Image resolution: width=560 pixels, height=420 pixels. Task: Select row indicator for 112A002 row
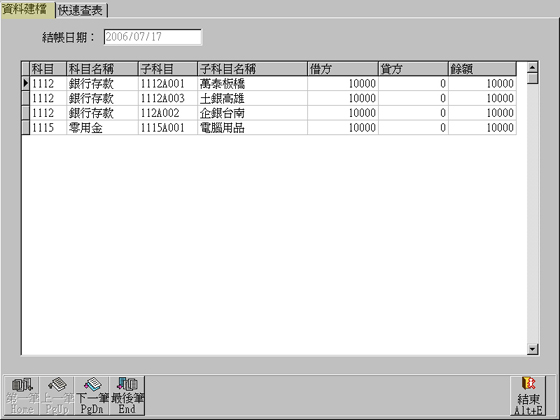pyautogui.click(x=25, y=113)
